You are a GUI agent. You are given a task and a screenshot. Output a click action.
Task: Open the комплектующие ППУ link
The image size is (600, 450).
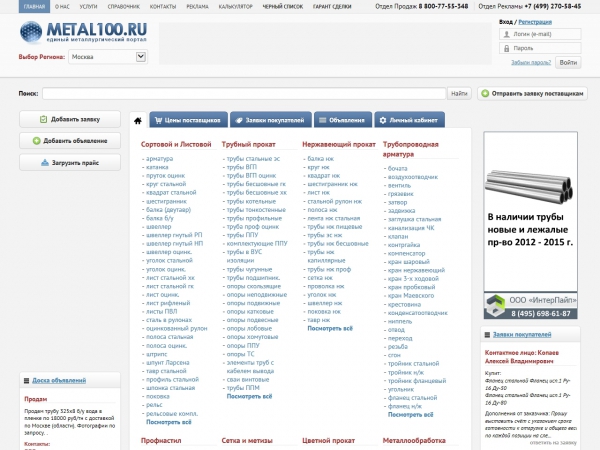[x=257, y=243]
